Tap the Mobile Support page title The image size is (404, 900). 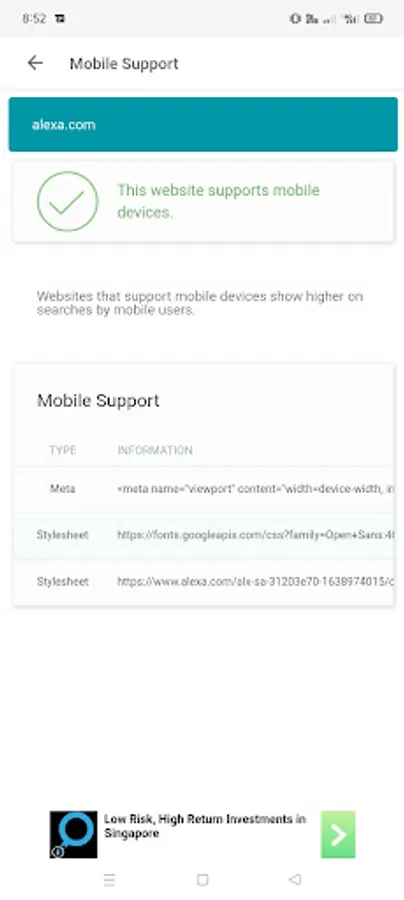(x=124, y=63)
